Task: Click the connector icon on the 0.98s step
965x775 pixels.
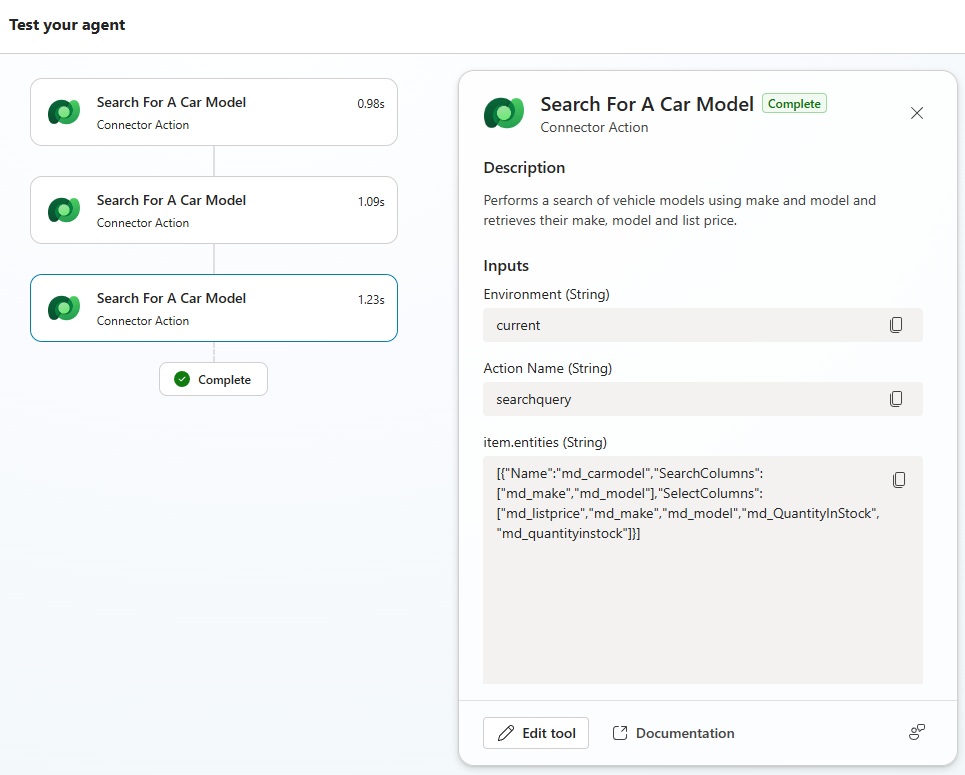Action: point(64,112)
